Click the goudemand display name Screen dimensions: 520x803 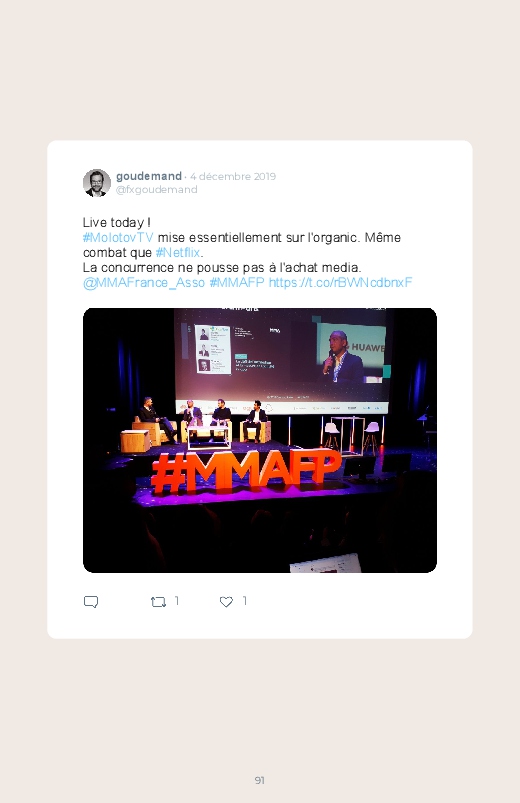tap(149, 176)
